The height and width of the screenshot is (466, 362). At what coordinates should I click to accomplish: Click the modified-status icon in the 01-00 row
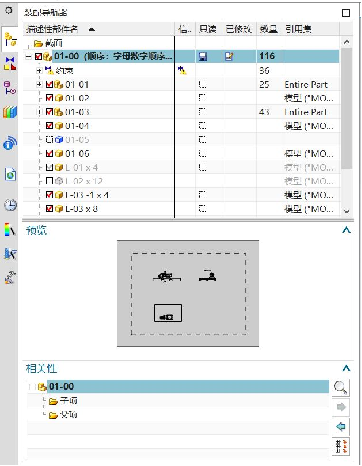pyautogui.click(x=229, y=56)
